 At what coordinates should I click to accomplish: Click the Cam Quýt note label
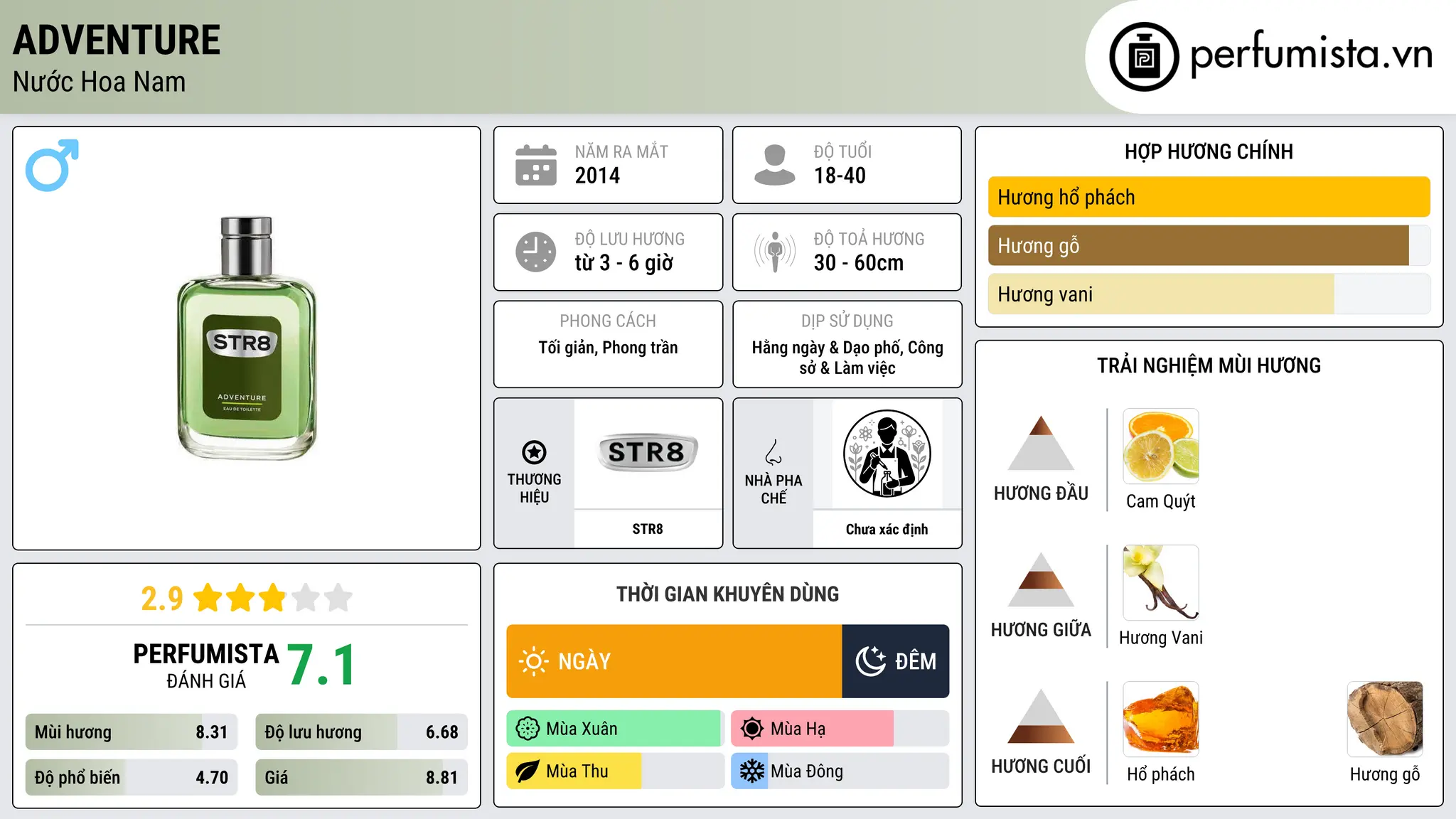point(1161,501)
